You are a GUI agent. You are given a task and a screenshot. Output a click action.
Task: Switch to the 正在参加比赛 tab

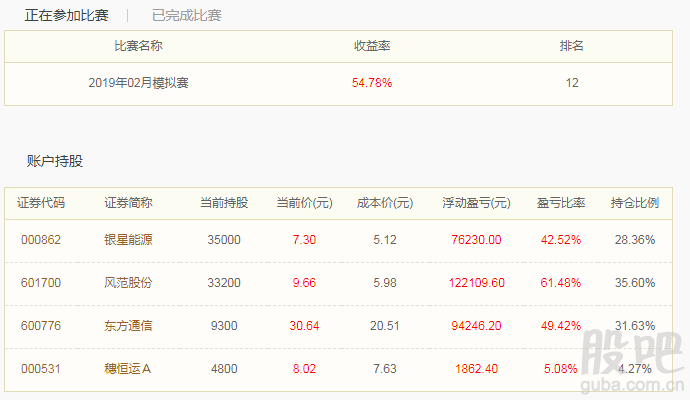(x=66, y=15)
